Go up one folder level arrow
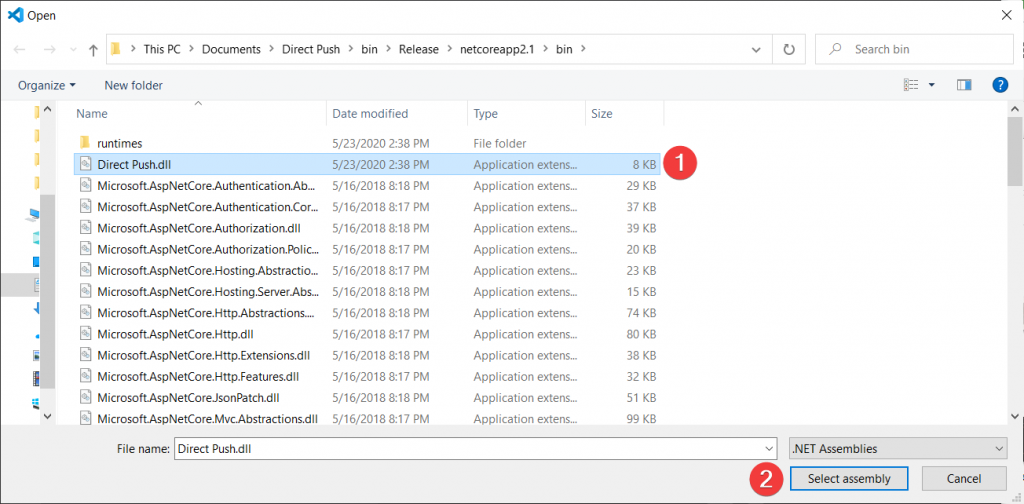This screenshot has height=504, width=1024. pos(93,50)
